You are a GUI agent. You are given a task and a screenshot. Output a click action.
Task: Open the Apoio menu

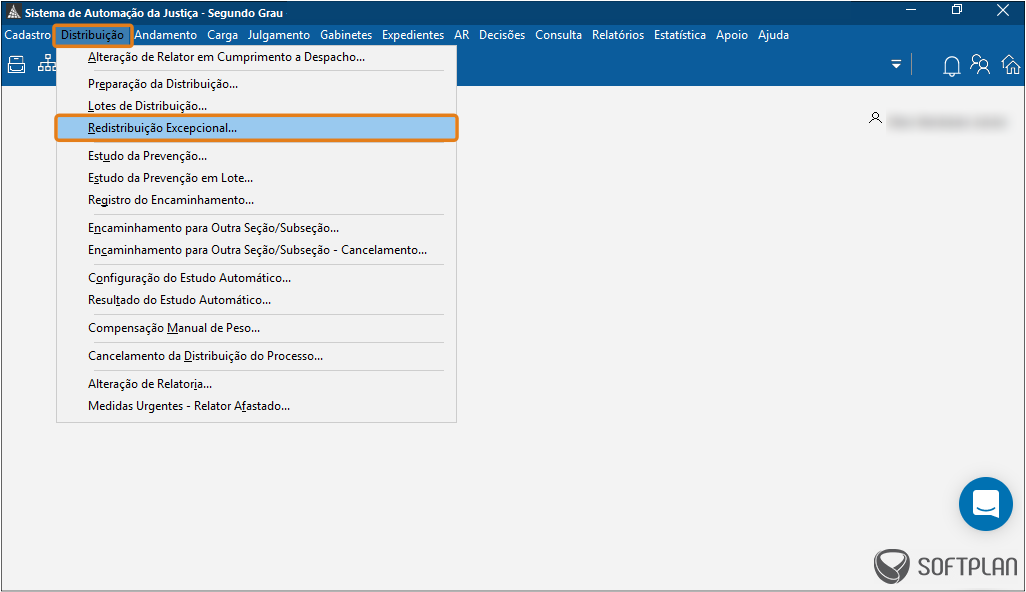coord(732,35)
